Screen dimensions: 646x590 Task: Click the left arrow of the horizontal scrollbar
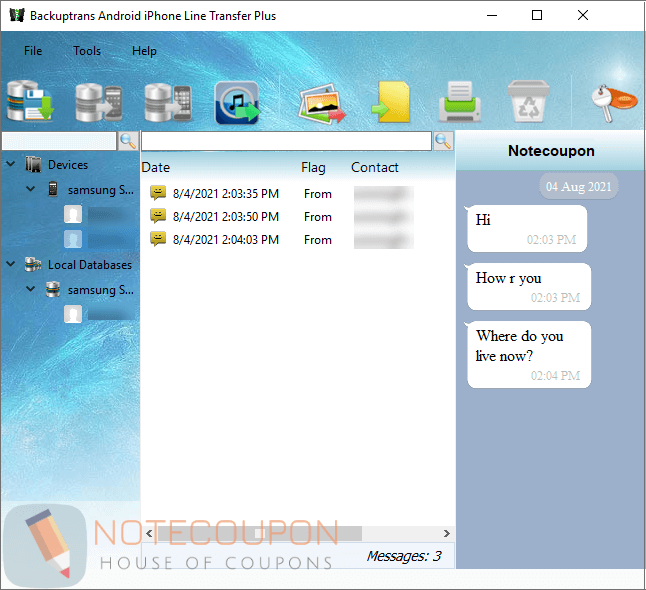[149, 533]
